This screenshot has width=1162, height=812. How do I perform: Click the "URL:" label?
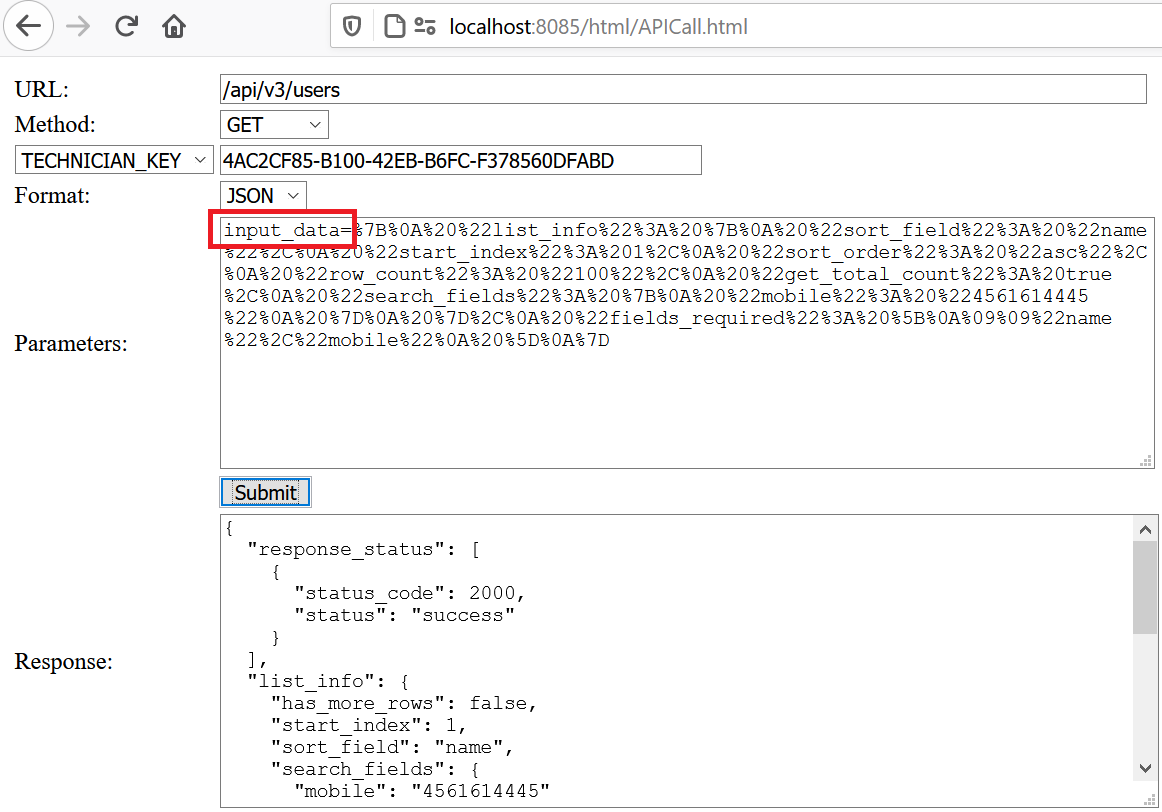[x=42, y=90]
